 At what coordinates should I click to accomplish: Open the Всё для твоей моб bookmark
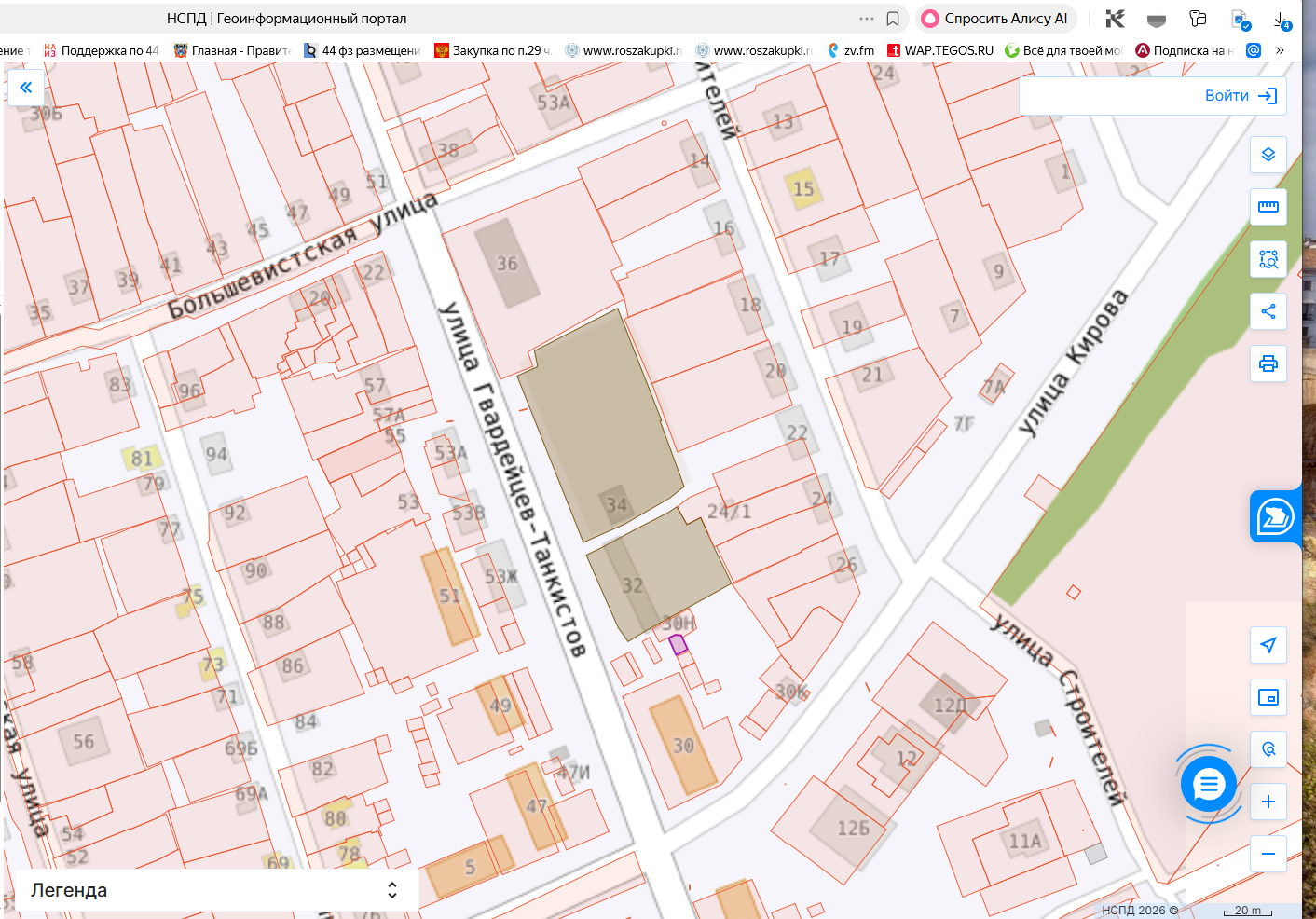[x=1063, y=50]
